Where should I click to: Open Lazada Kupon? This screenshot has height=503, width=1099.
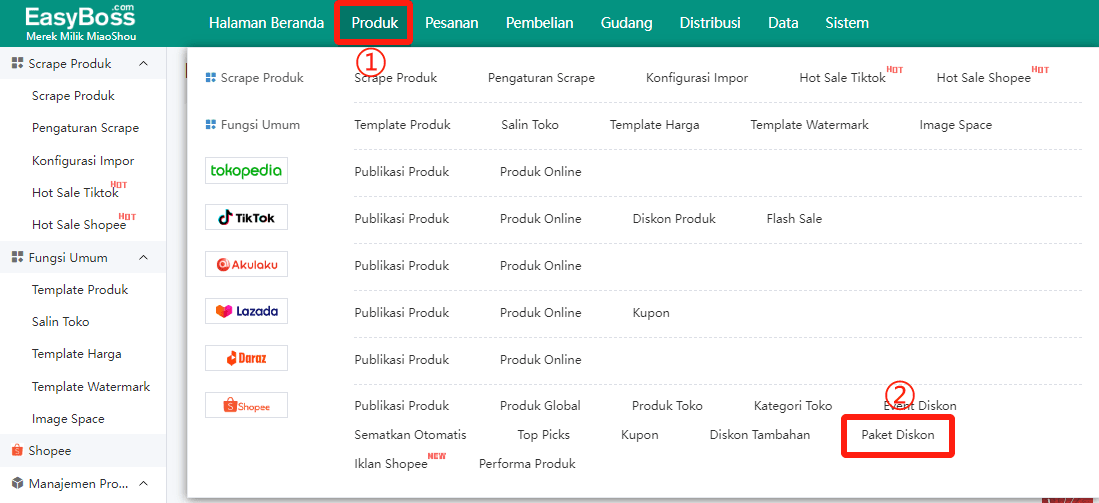[650, 312]
